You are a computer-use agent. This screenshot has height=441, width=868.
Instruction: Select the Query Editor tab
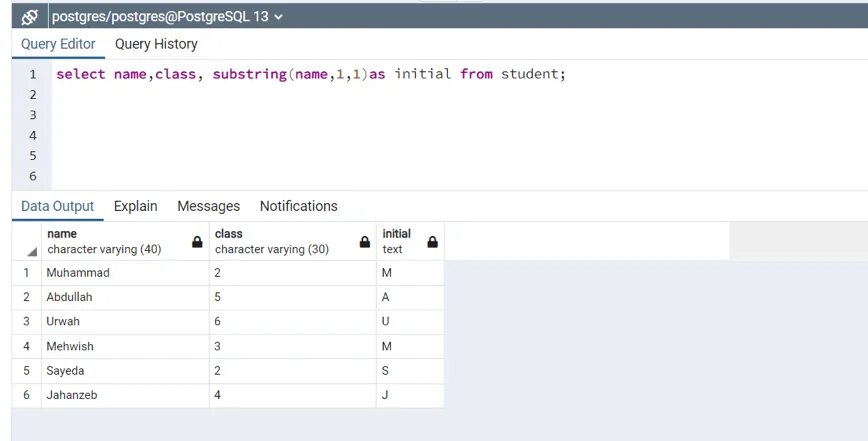pos(58,44)
